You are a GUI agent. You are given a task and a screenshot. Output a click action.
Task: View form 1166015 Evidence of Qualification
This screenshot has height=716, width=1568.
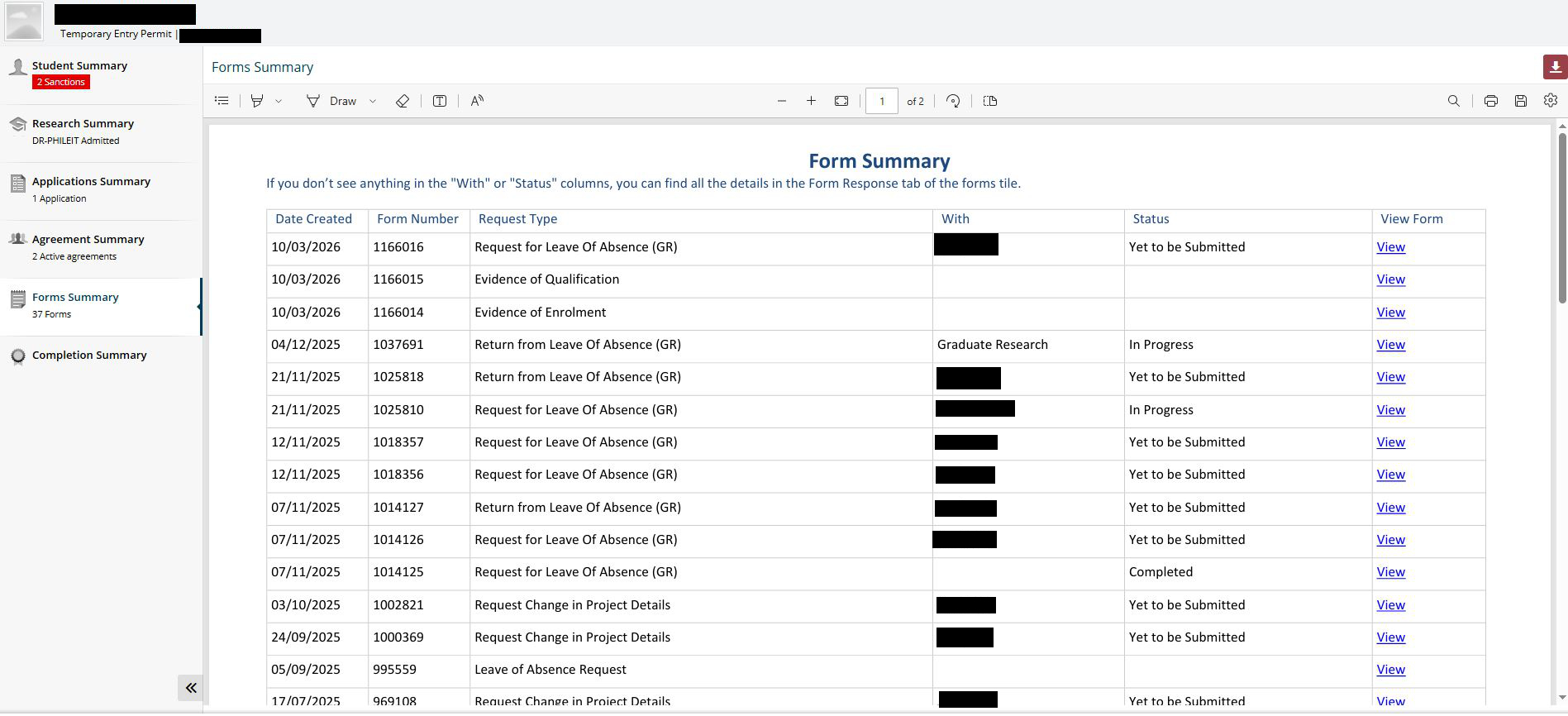point(1390,279)
